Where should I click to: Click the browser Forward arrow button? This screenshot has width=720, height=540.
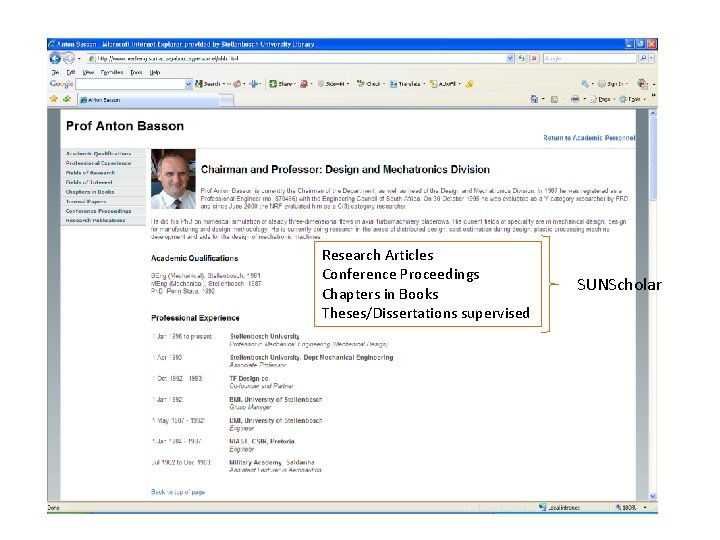(68, 58)
